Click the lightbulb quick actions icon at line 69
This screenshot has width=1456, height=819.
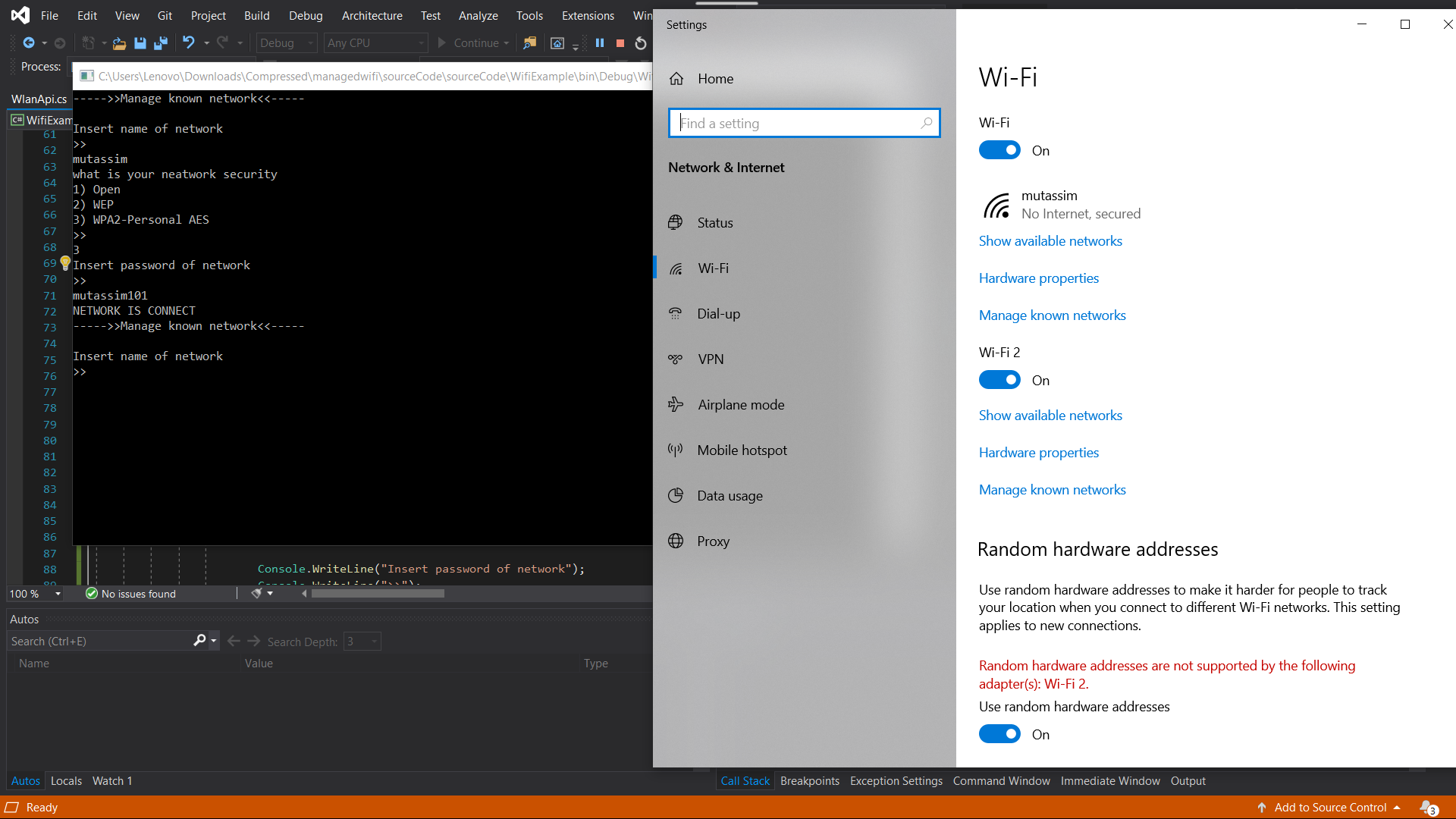65,263
